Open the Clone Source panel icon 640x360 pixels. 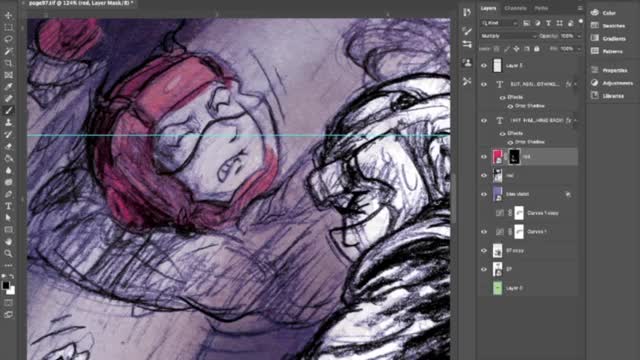point(467,63)
